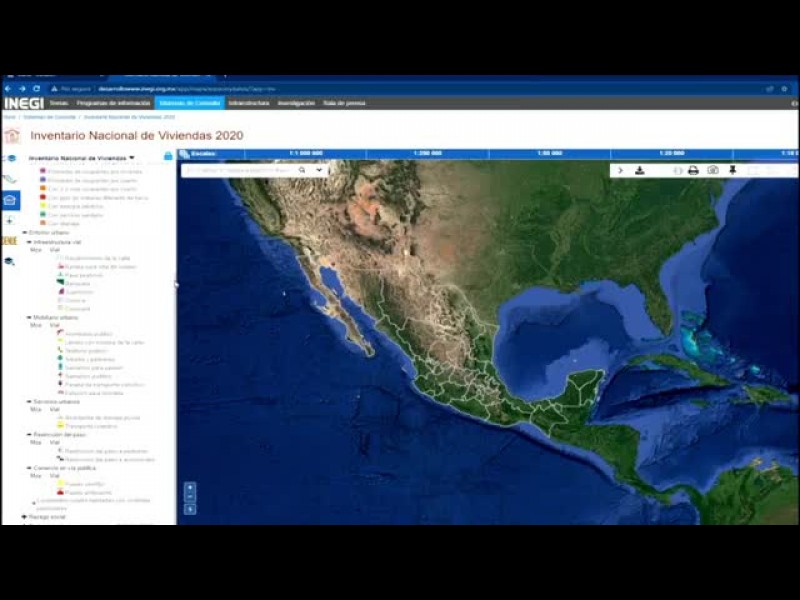
Task: Open the search box dropdown chevron
Action: coord(319,170)
